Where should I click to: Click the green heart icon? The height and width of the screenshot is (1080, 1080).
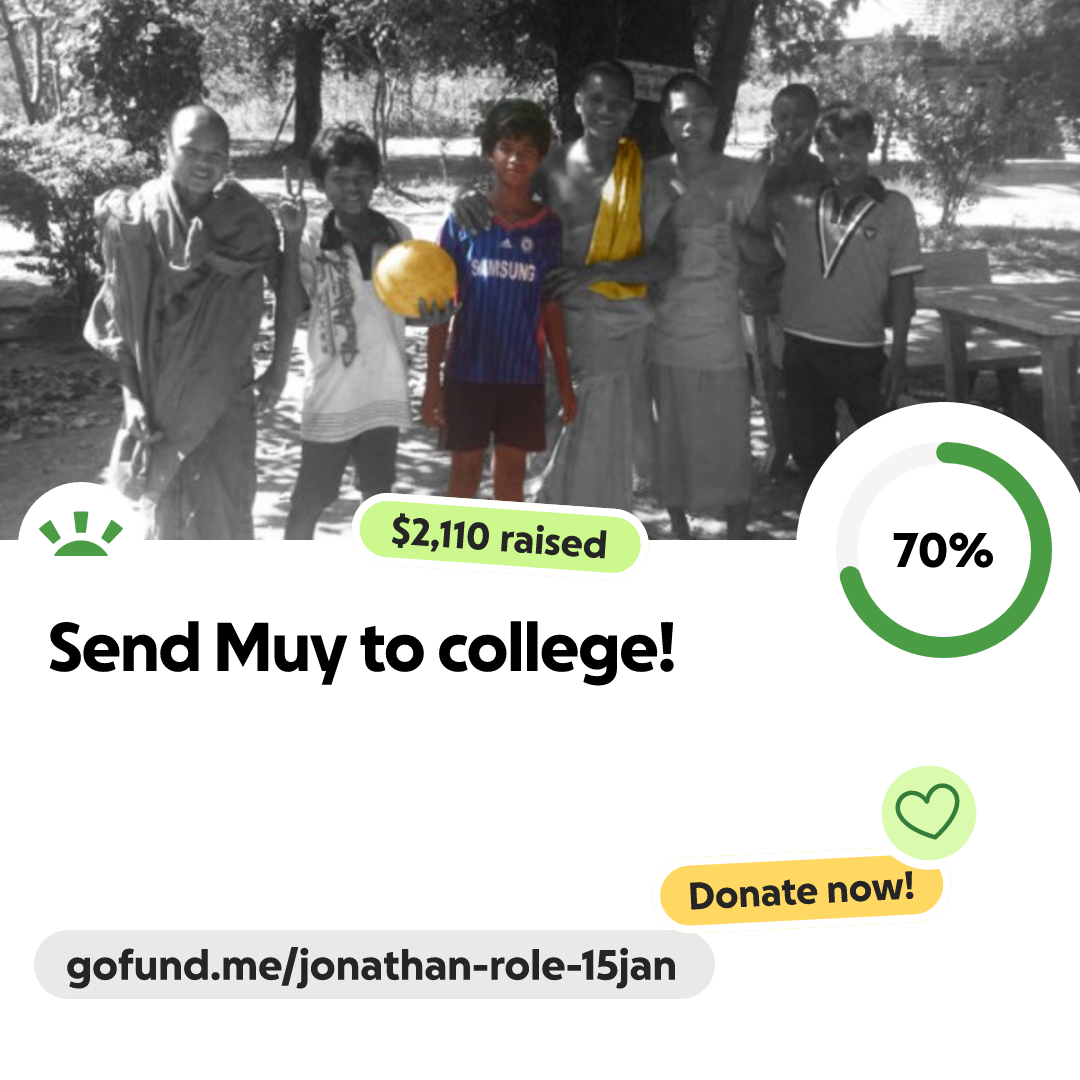coord(928,811)
